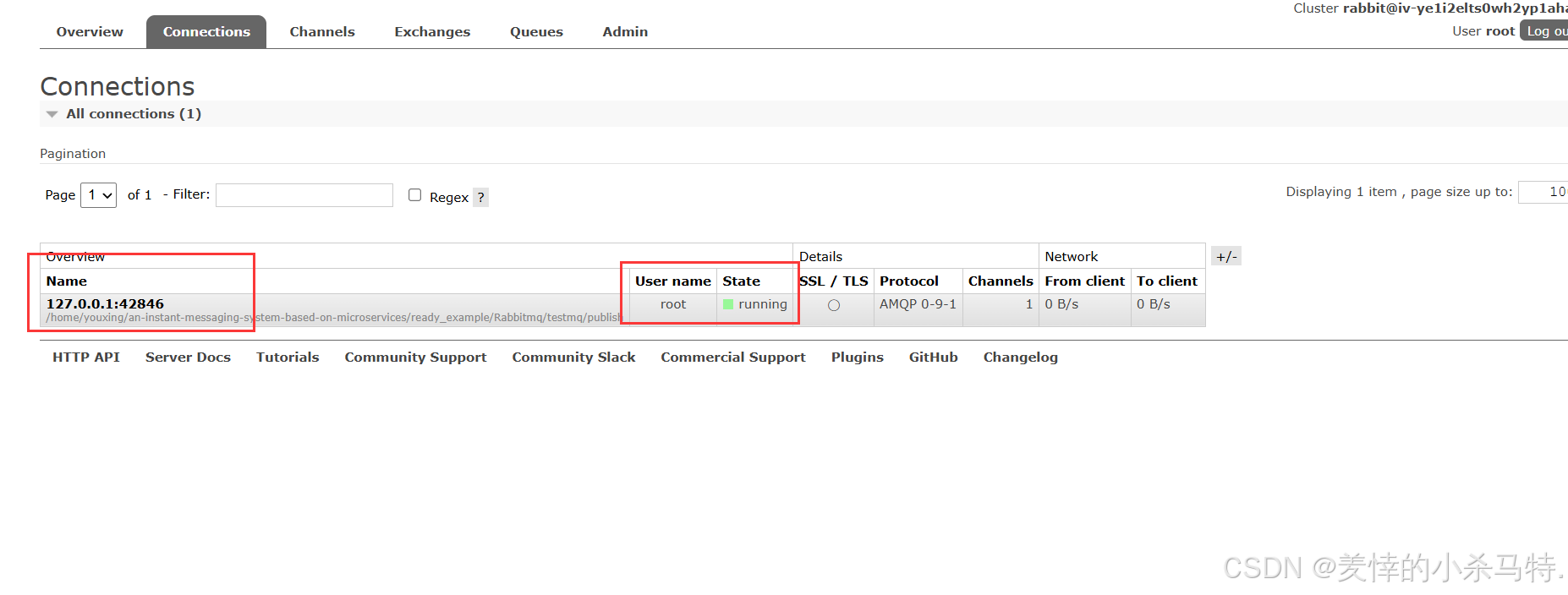Sort the table by User name
Screen dimensions: 1568x595
[x=672, y=281]
